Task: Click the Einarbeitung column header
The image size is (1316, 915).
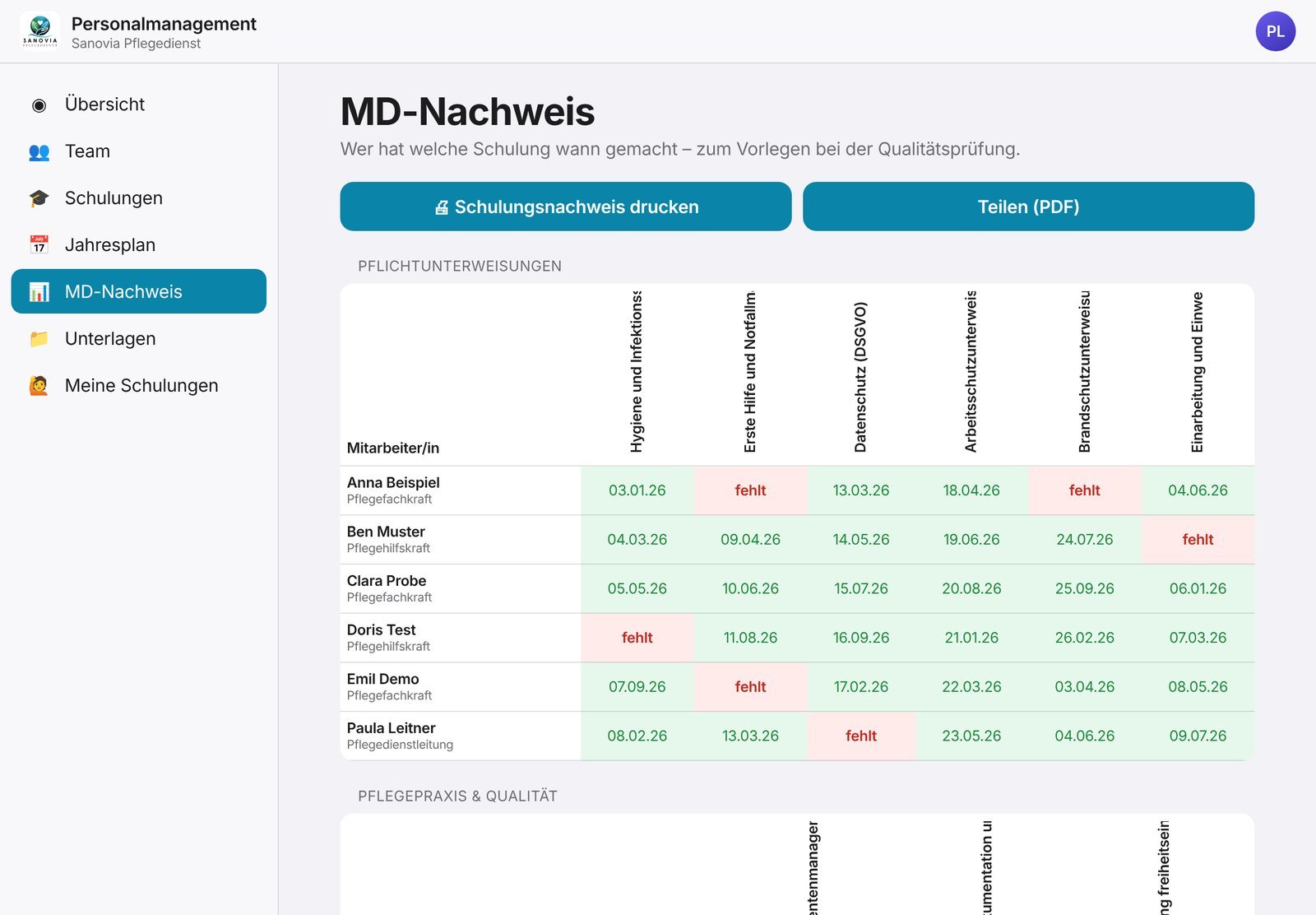Action: coord(1198,372)
